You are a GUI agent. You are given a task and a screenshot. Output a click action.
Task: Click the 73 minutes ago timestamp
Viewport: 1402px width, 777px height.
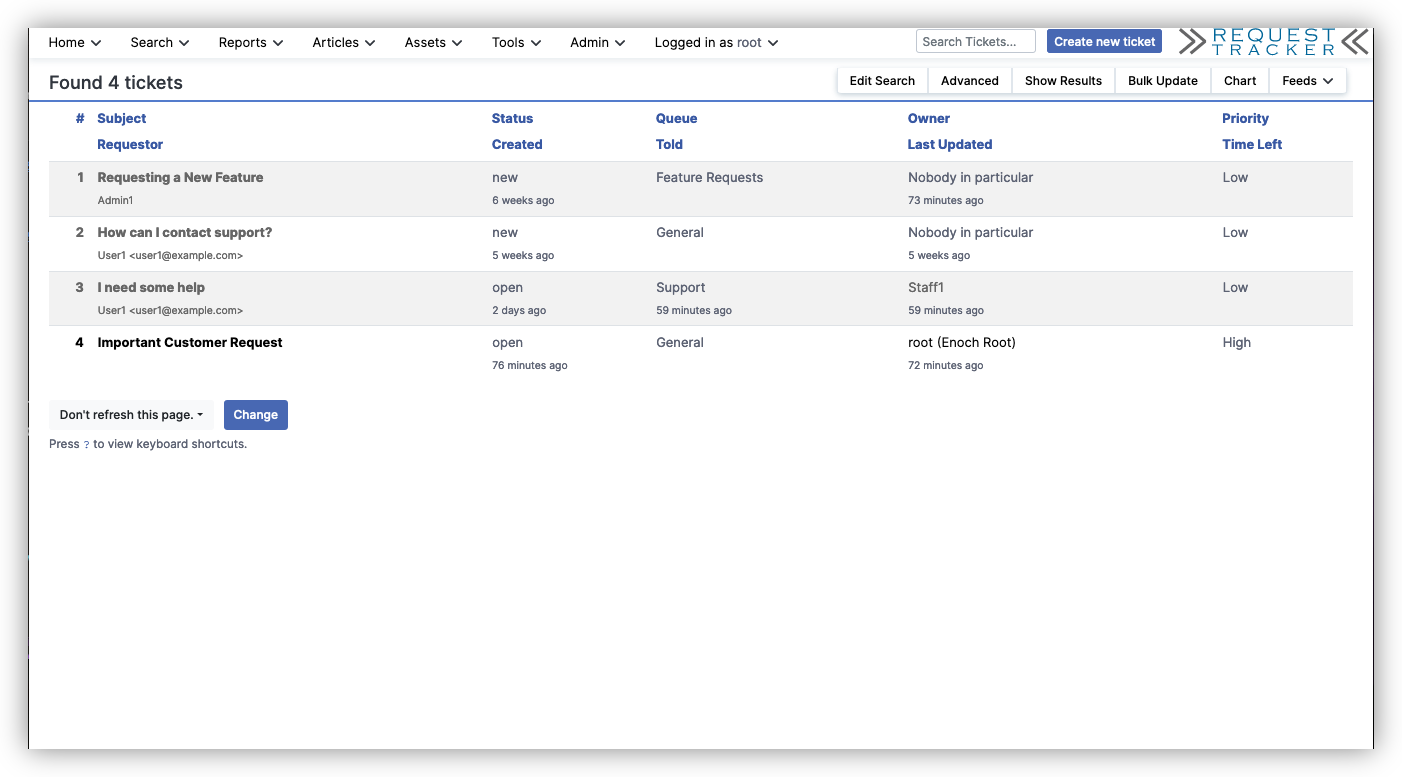point(945,200)
